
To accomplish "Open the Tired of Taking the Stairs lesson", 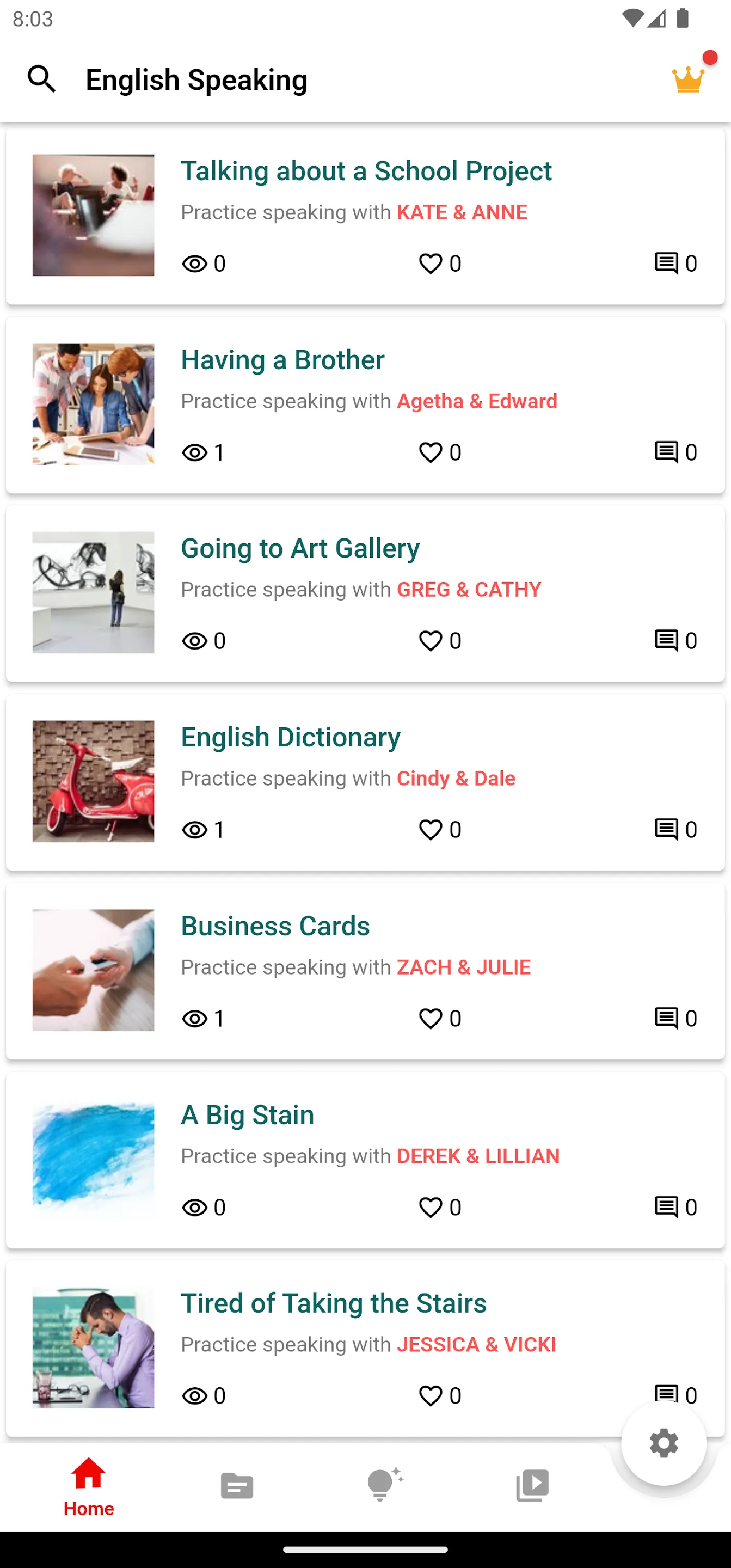I will point(334,1303).
